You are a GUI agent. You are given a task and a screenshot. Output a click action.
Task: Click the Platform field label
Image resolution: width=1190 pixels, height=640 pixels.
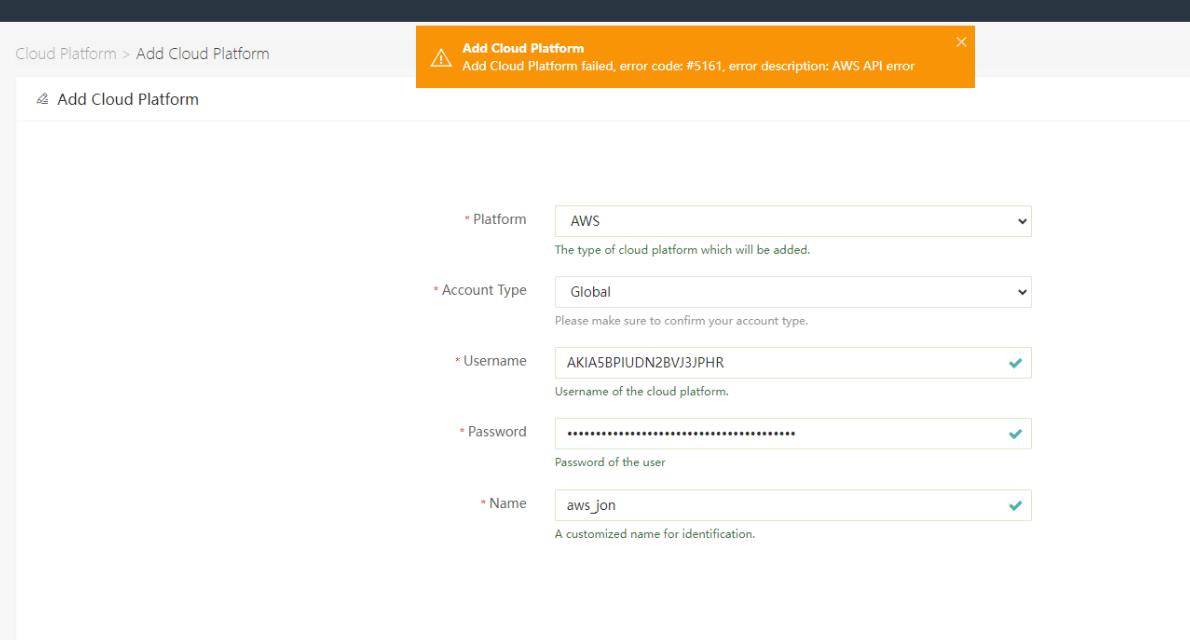499,219
